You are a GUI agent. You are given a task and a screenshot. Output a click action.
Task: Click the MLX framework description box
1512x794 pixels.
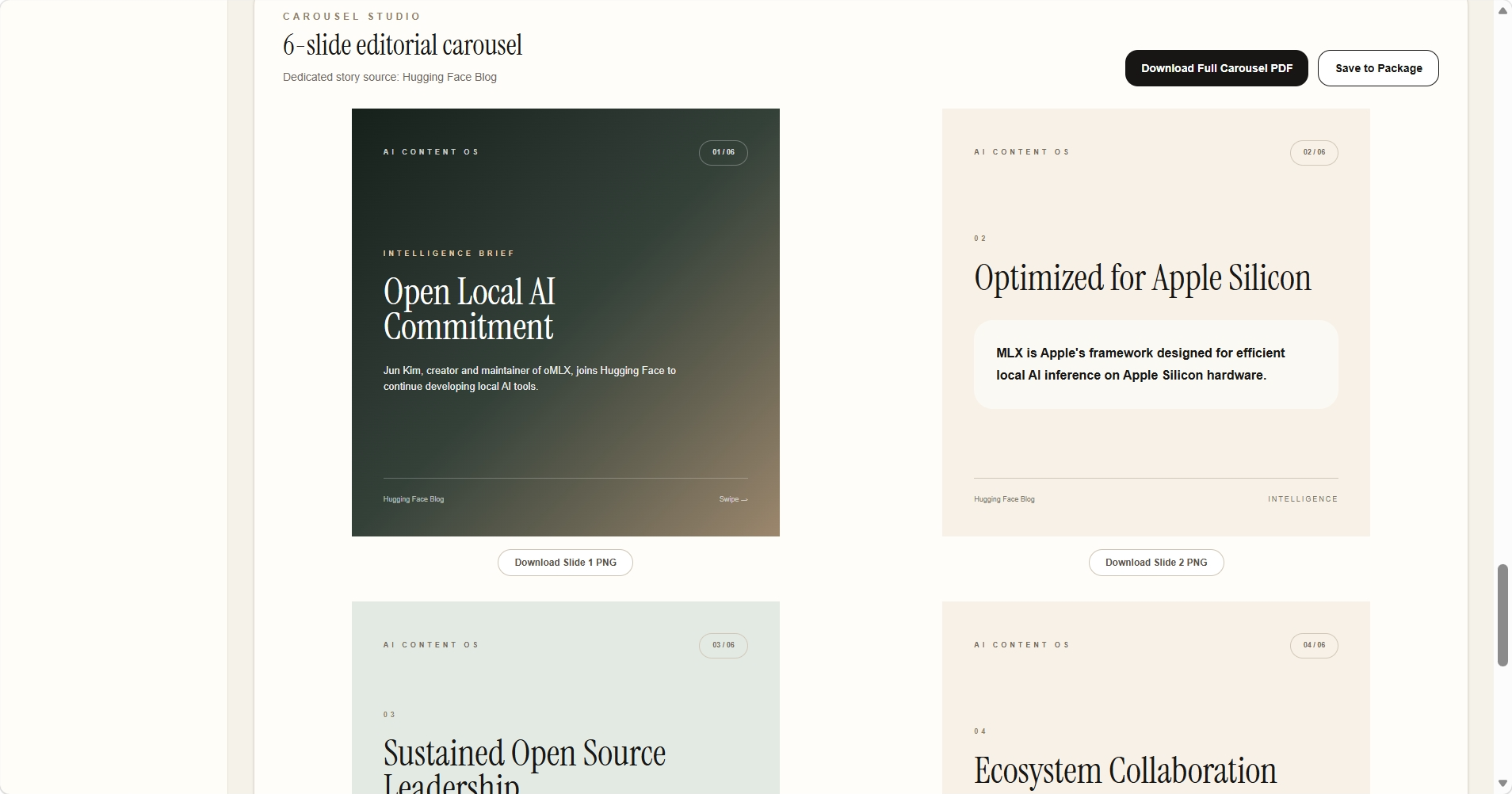pyautogui.click(x=1156, y=365)
